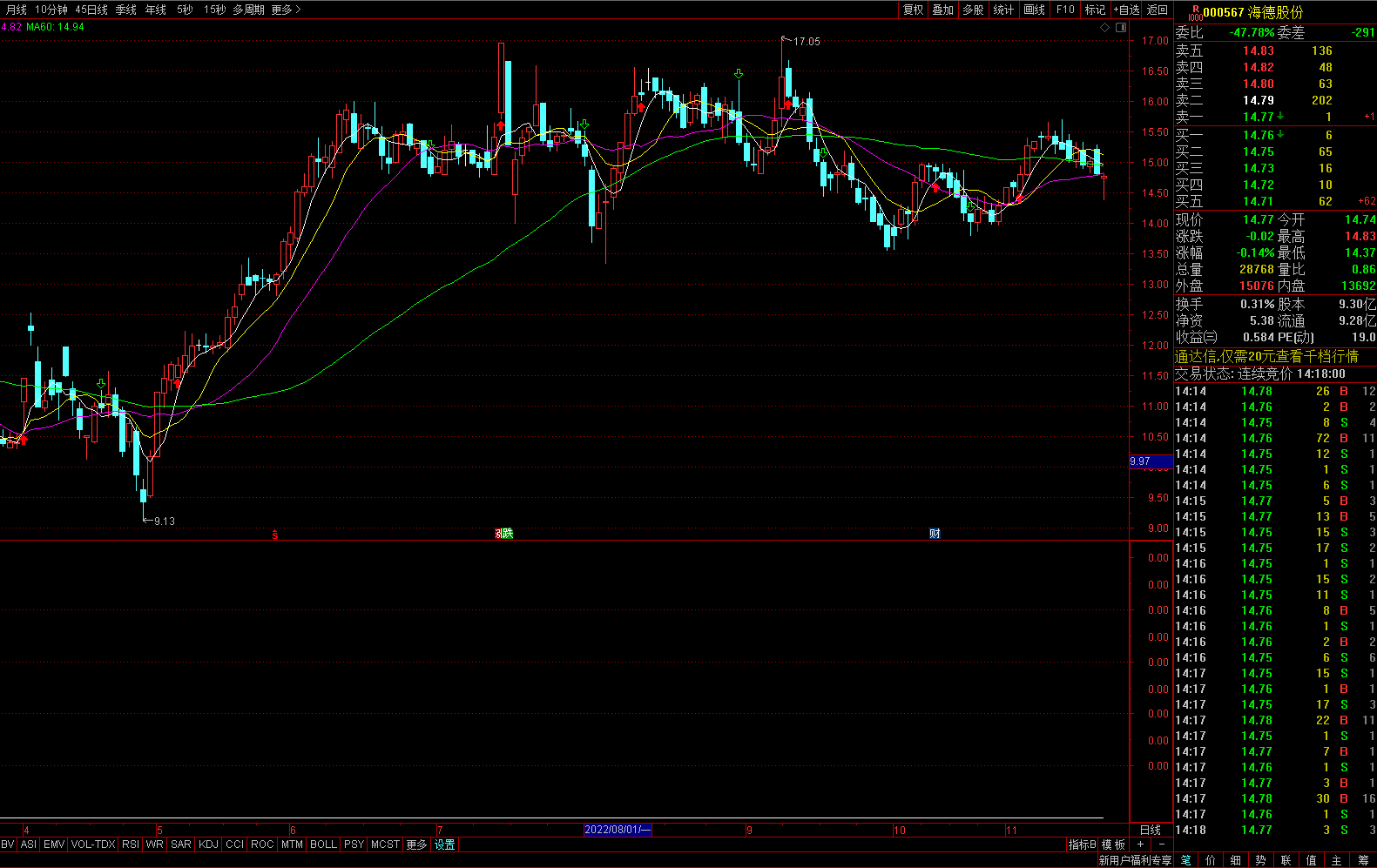Screen dimensions: 1377x868
Task: Select the MCST indicator tab
Action: (x=385, y=844)
